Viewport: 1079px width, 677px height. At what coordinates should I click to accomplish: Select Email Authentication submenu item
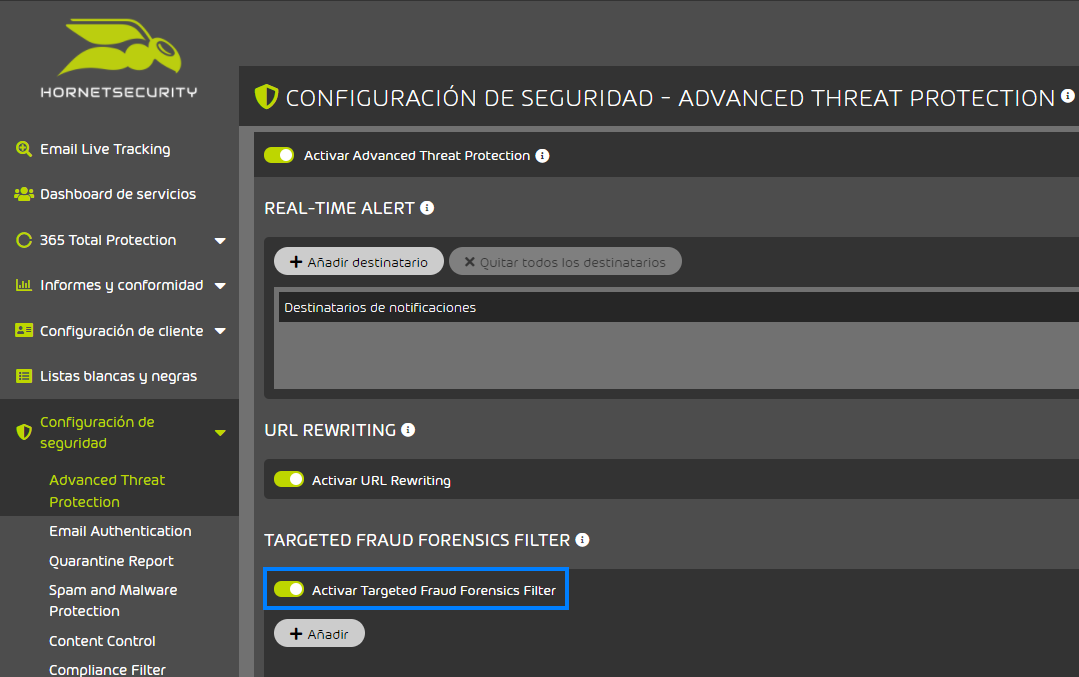tap(120, 531)
